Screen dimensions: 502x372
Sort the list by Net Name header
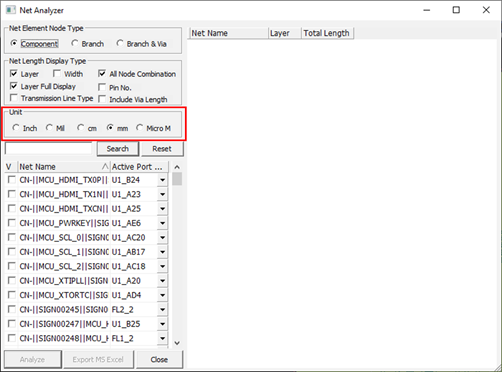click(64, 167)
